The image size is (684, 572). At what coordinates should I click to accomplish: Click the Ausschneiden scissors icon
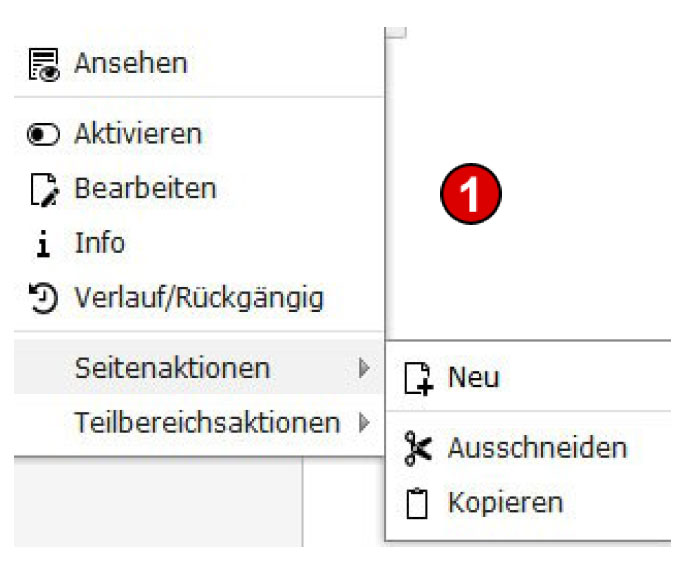point(417,448)
